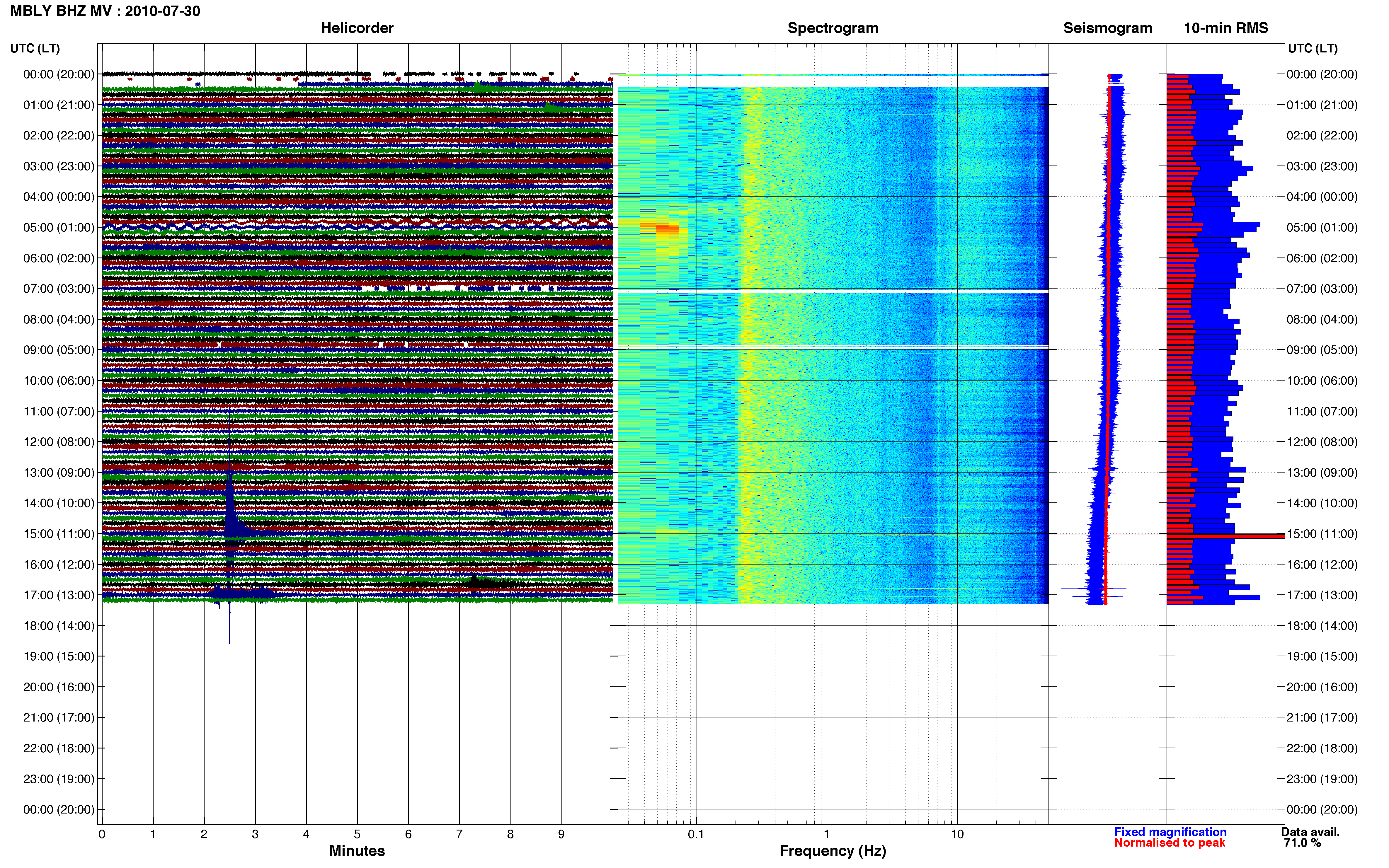
Task: Click the right 09:00 (05:00) time label
Action: click(1322, 350)
